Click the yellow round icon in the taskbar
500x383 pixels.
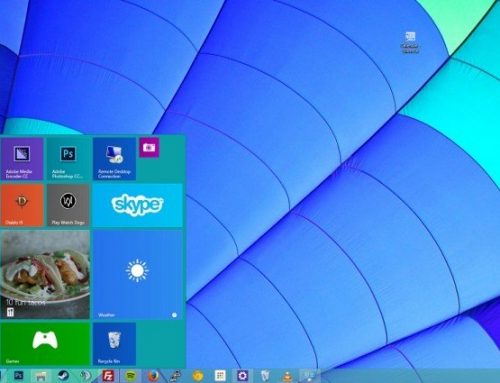198,376
